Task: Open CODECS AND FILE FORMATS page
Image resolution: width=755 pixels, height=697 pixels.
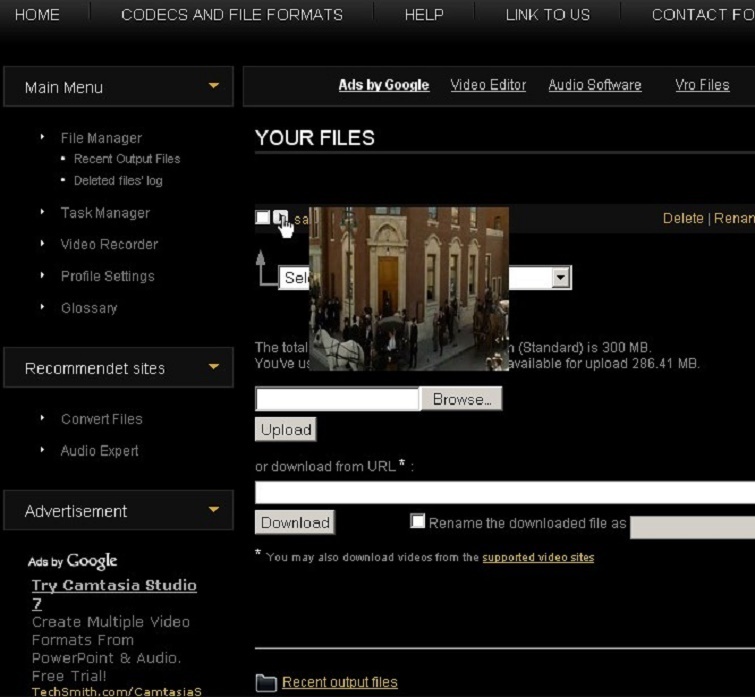Action: (x=232, y=15)
